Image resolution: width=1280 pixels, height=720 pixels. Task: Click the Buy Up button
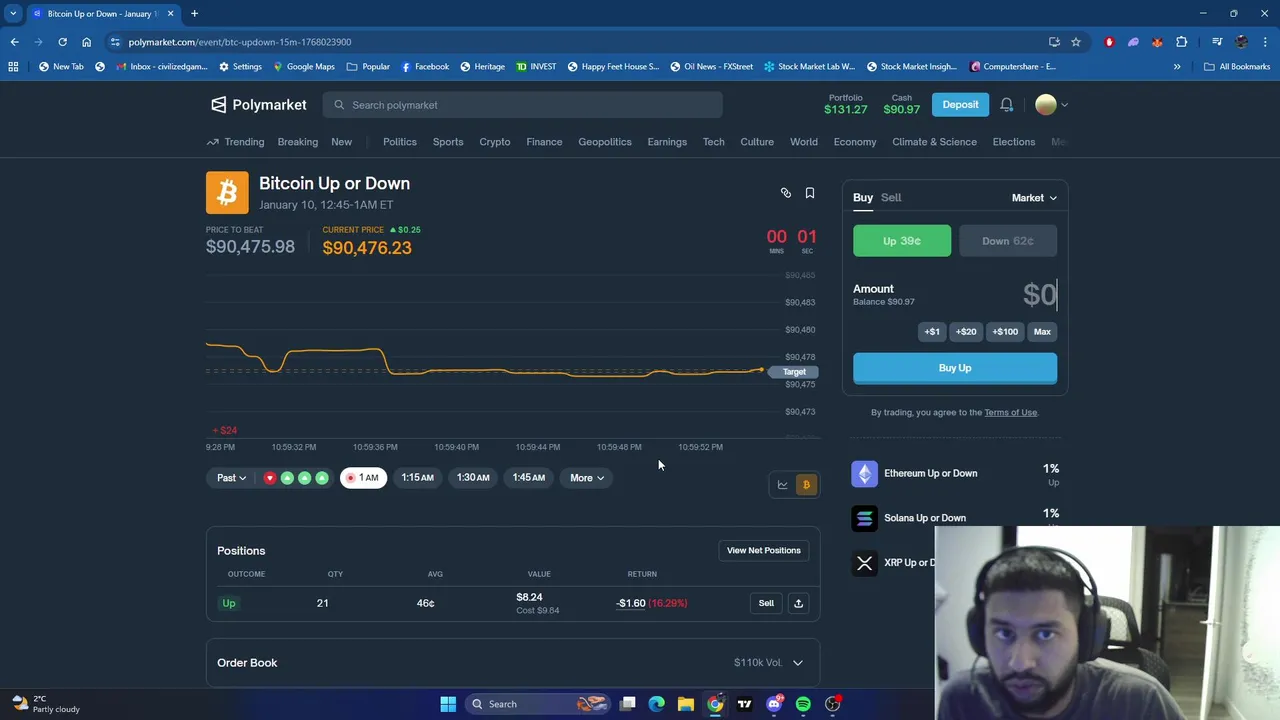coord(955,368)
